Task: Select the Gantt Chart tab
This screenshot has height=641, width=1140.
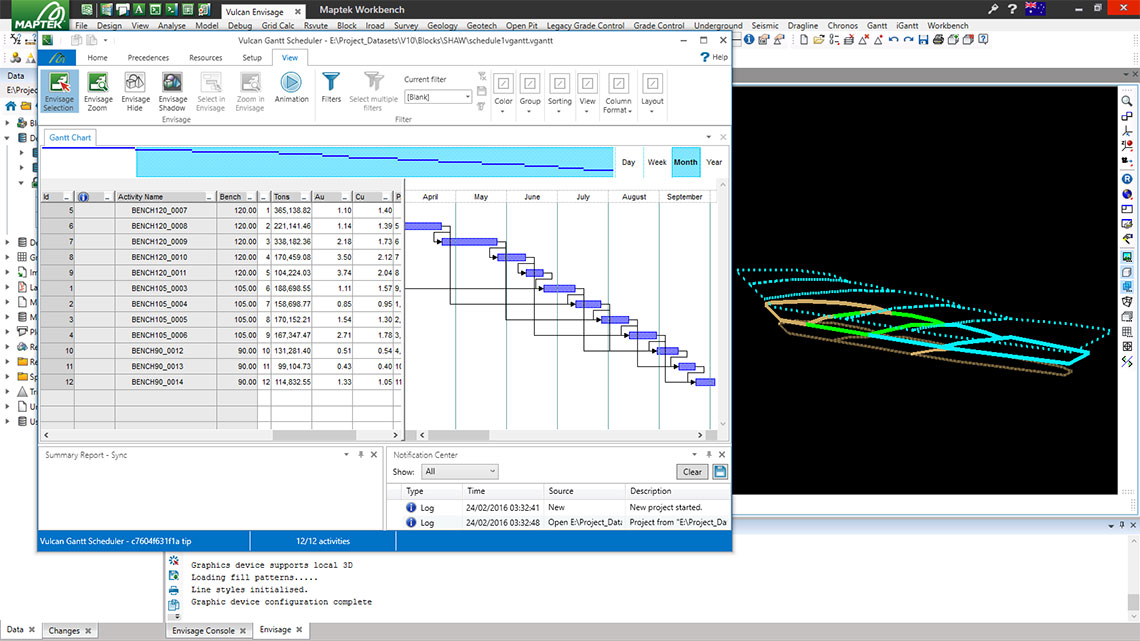Action: (70, 137)
